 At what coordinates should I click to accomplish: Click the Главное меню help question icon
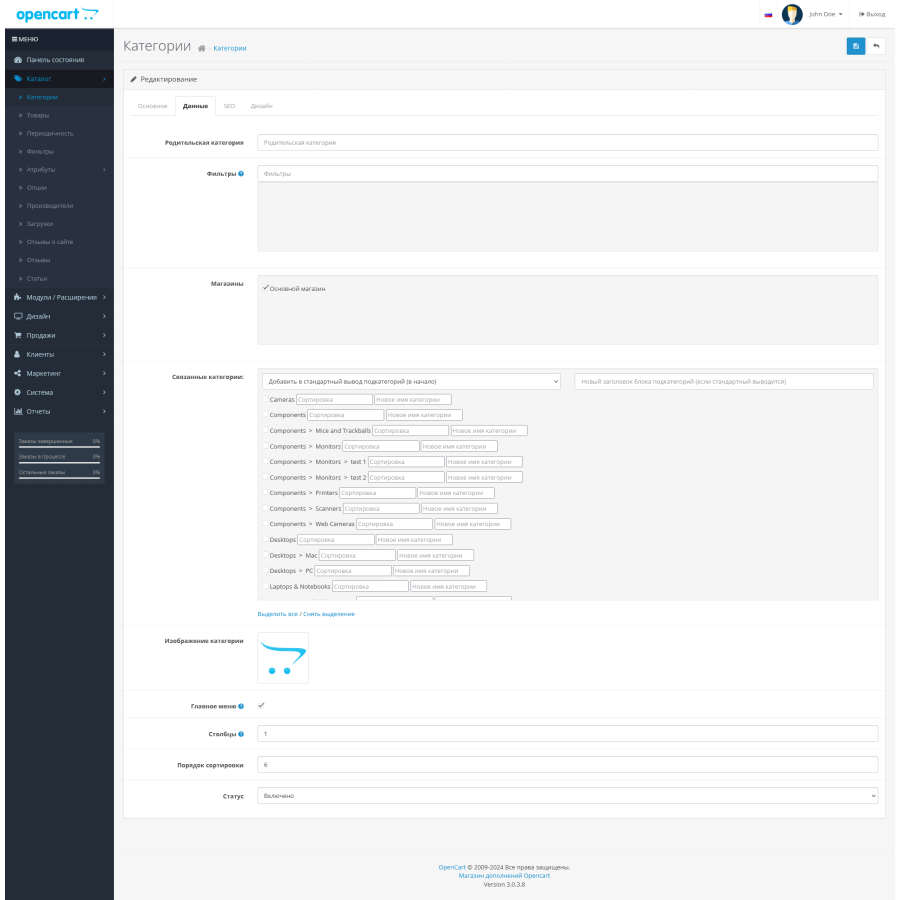click(241, 707)
